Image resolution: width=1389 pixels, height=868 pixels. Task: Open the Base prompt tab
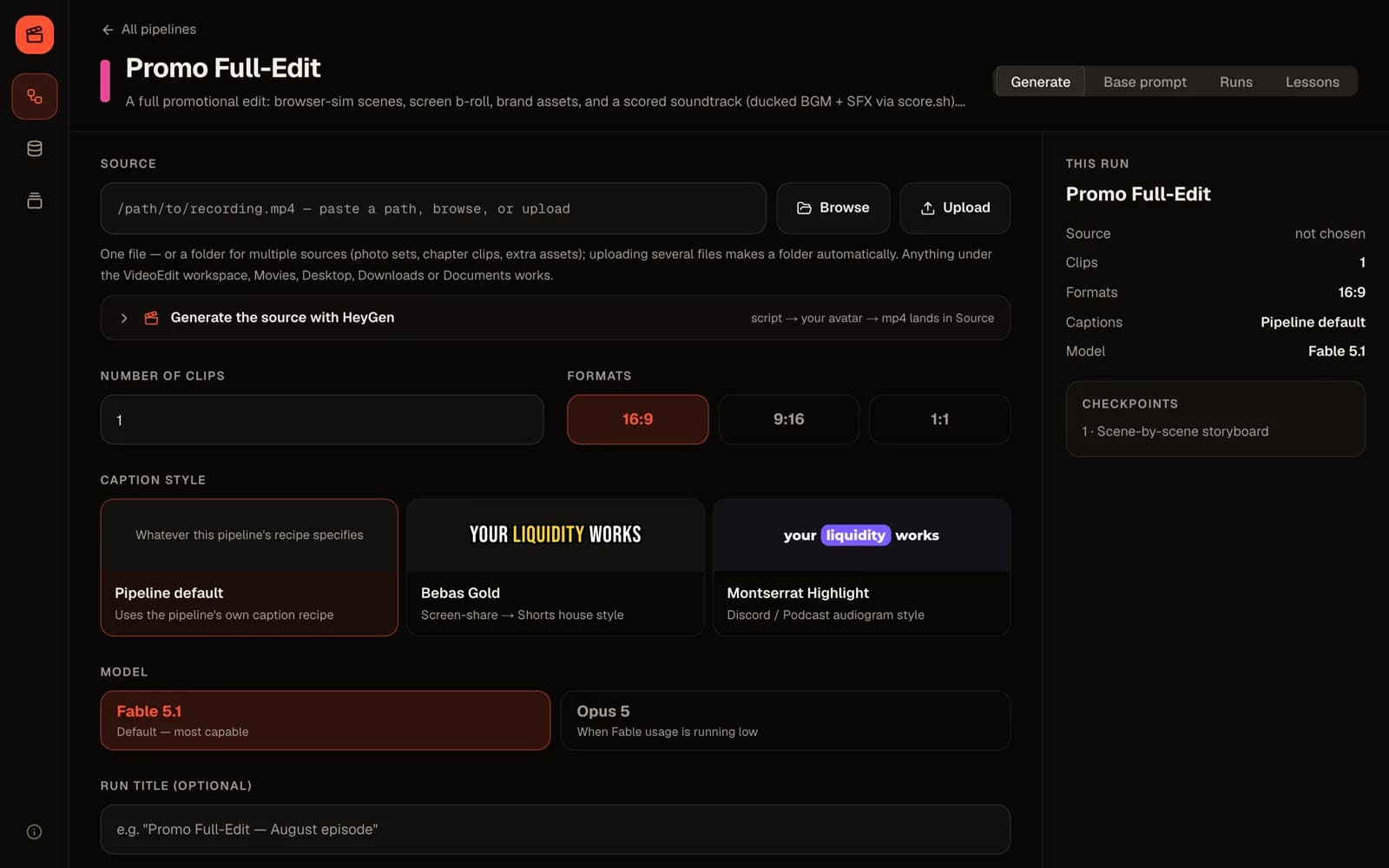point(1144,82)
